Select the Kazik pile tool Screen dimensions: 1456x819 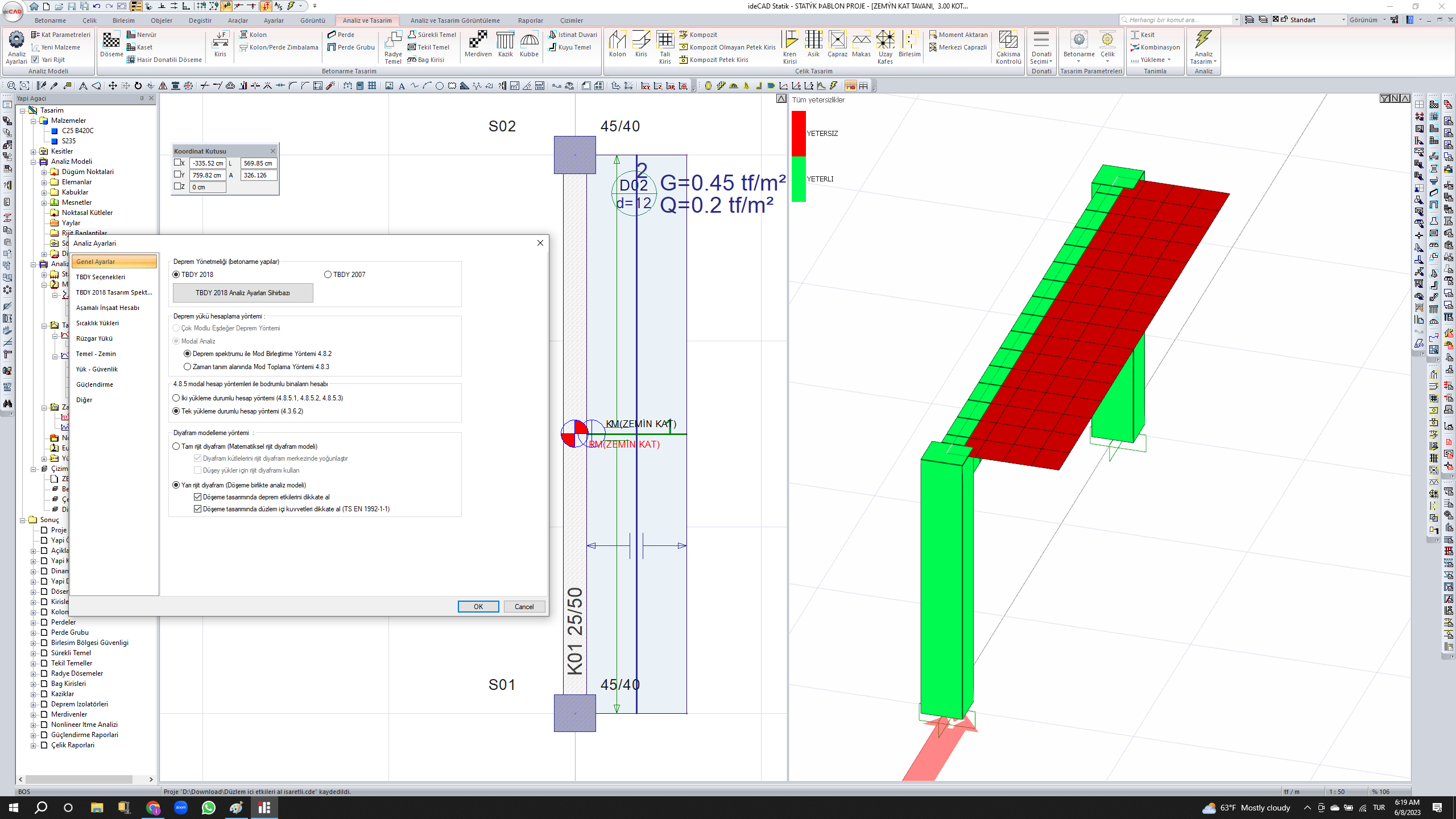point(505,44)
